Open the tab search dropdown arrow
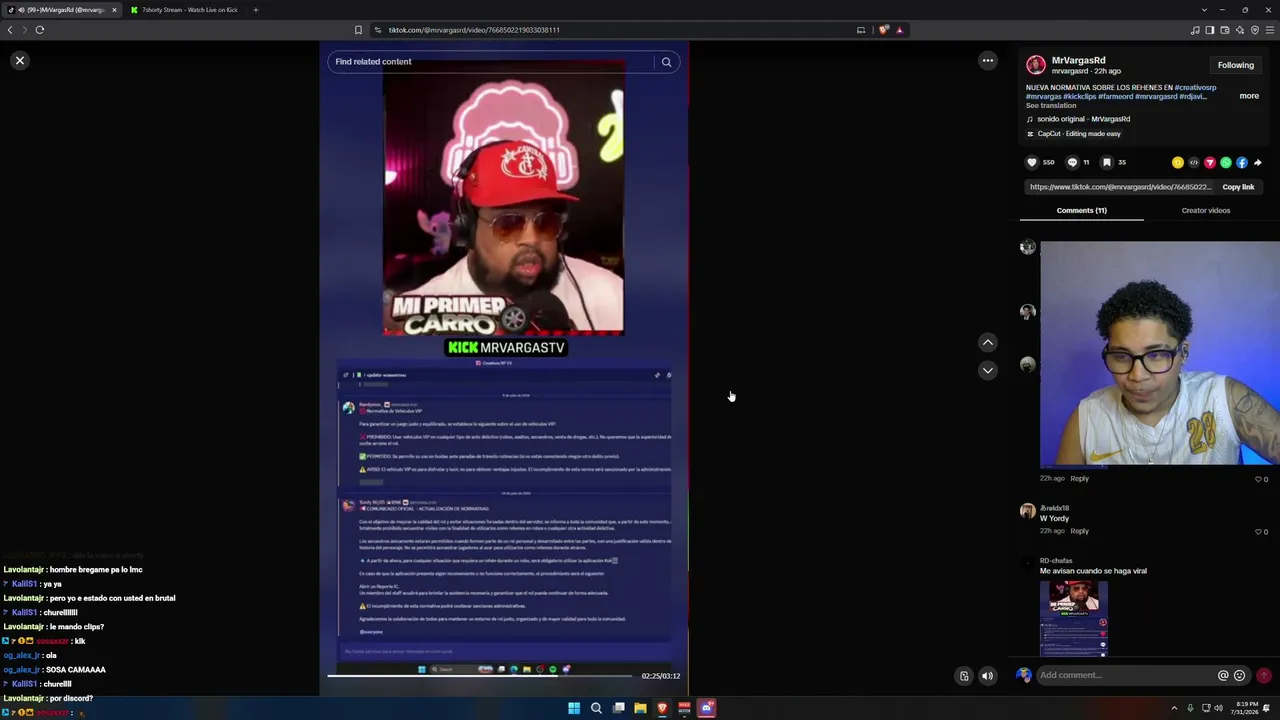Image resolution: width=1280 pixels, height=720 pixels. [x=1204, y=10]
